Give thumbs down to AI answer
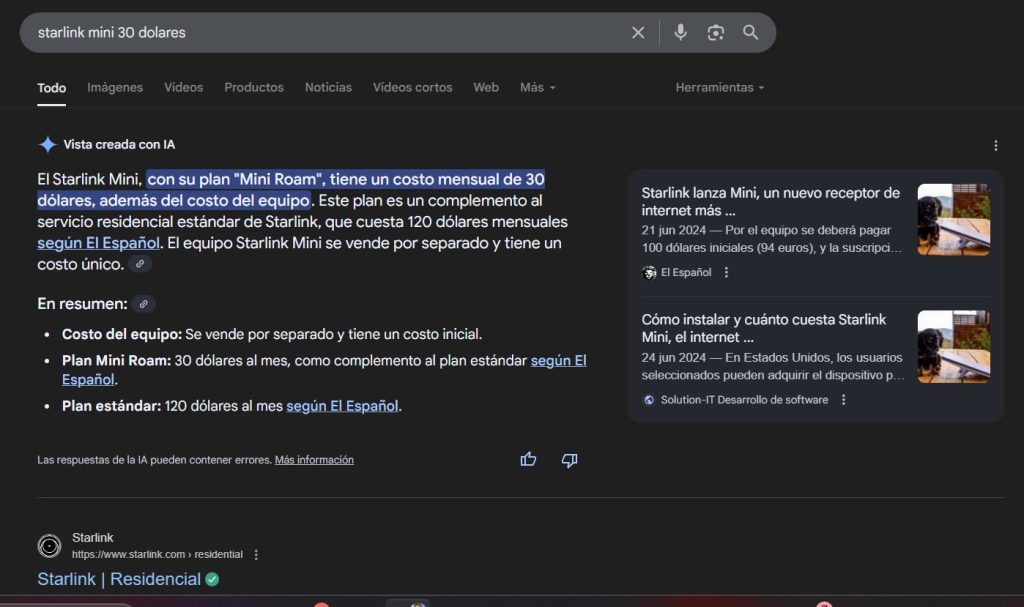The width and height of the screenshot is (1024, 607). tap(569, 460)
